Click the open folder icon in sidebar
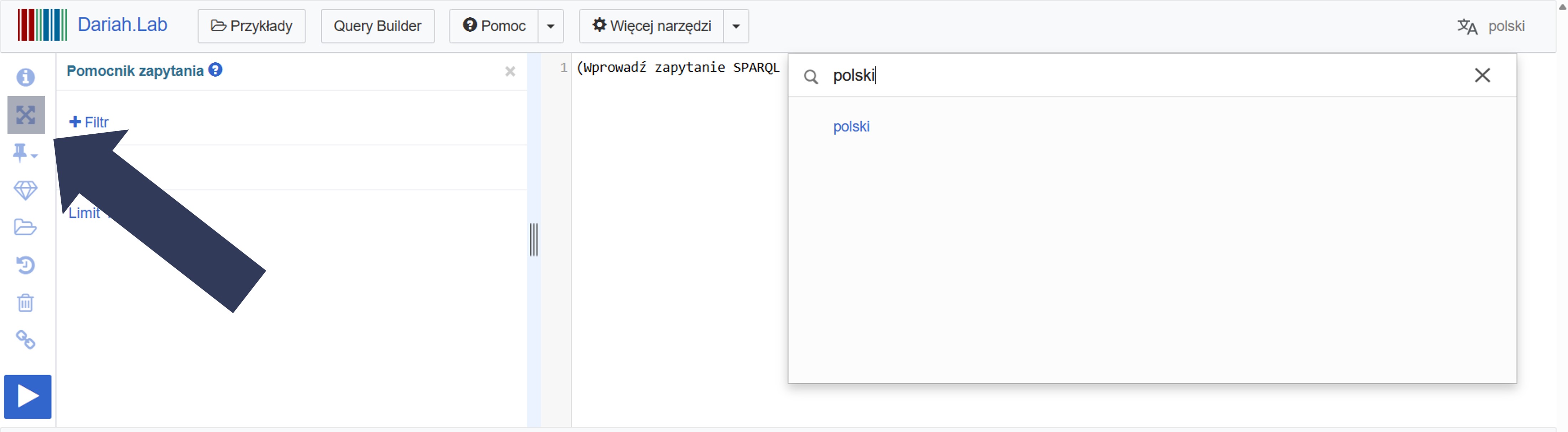Image resolution: width=1568 pixels, height=432 pixels. pos(26,227)
